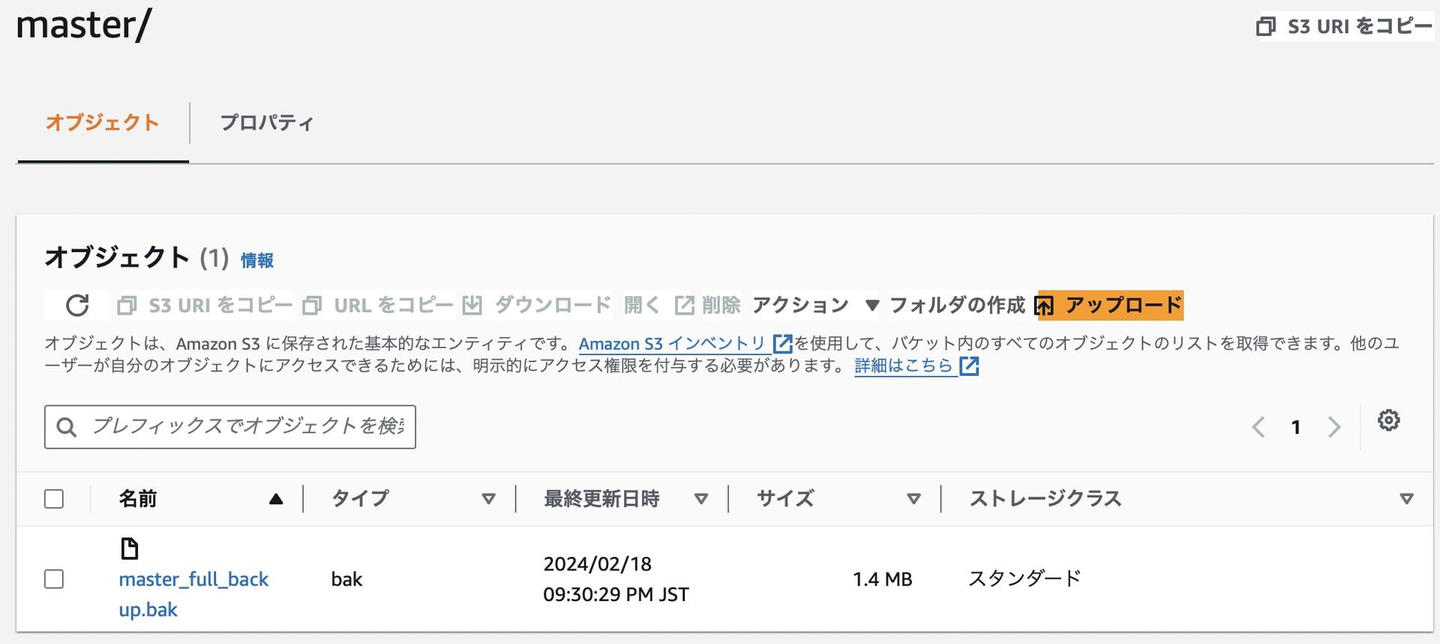Go to the next page arrow
The height and width of the screenshot is (644, 1440).
point(1334,427)
